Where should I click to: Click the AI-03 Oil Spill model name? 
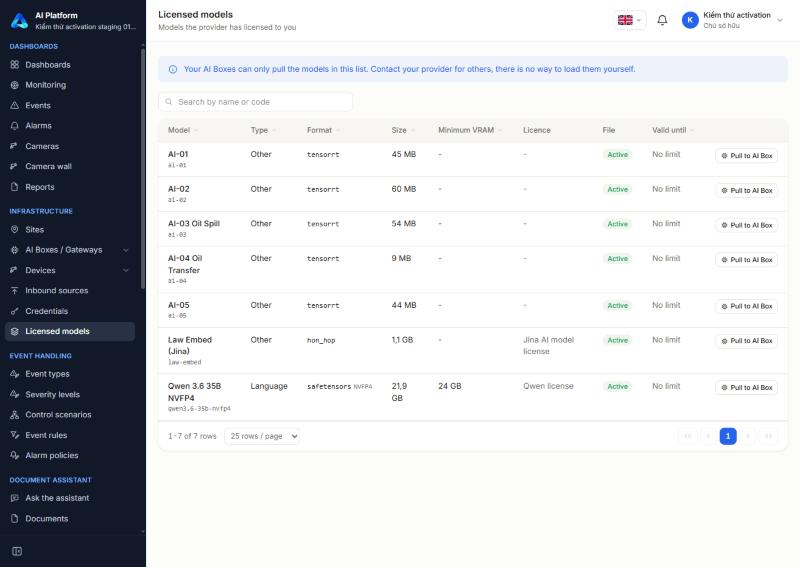[x=194, y=224]
